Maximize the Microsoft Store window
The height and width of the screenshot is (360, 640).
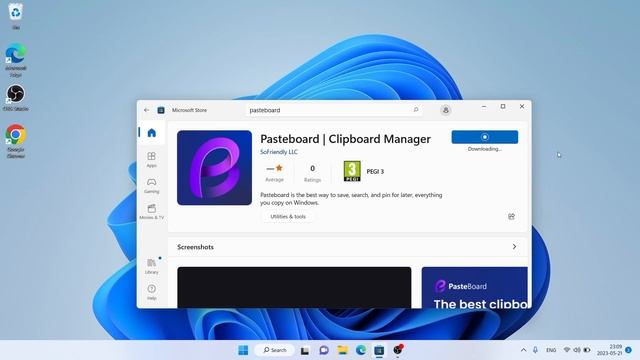503,107
